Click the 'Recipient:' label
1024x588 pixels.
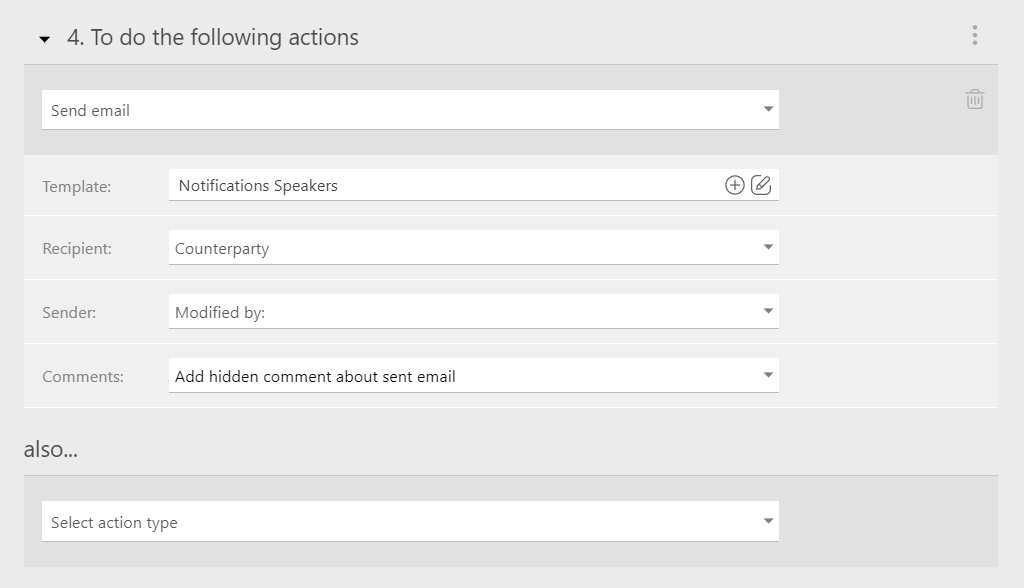pos(77,248)
